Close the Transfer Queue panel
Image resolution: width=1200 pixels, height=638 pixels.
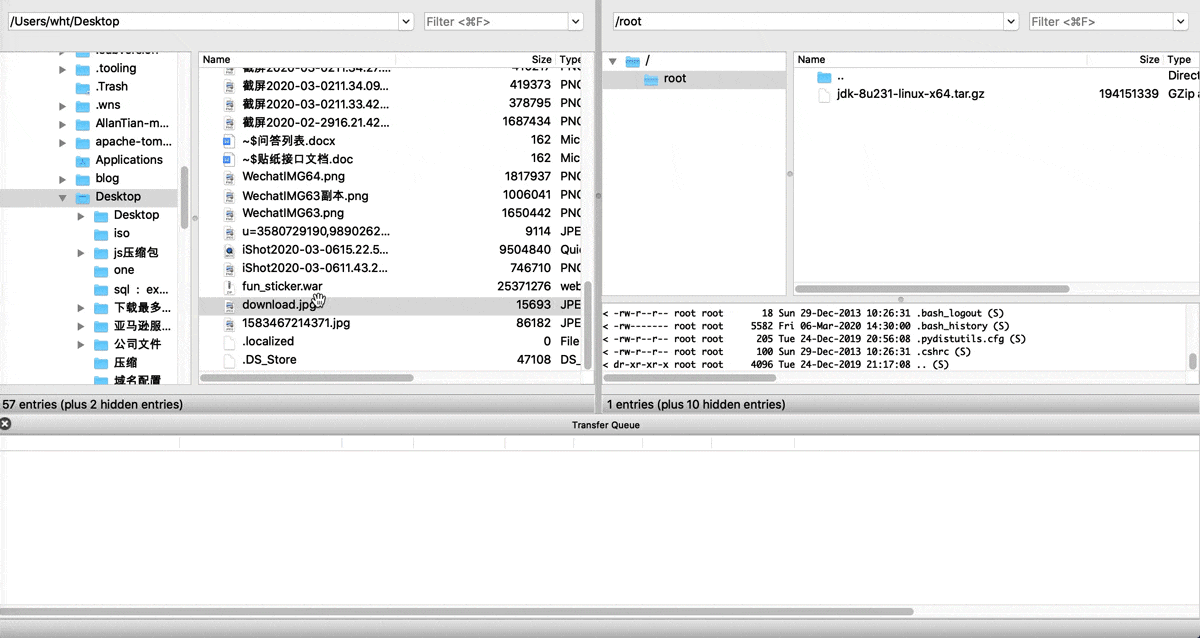coord(5,424)
